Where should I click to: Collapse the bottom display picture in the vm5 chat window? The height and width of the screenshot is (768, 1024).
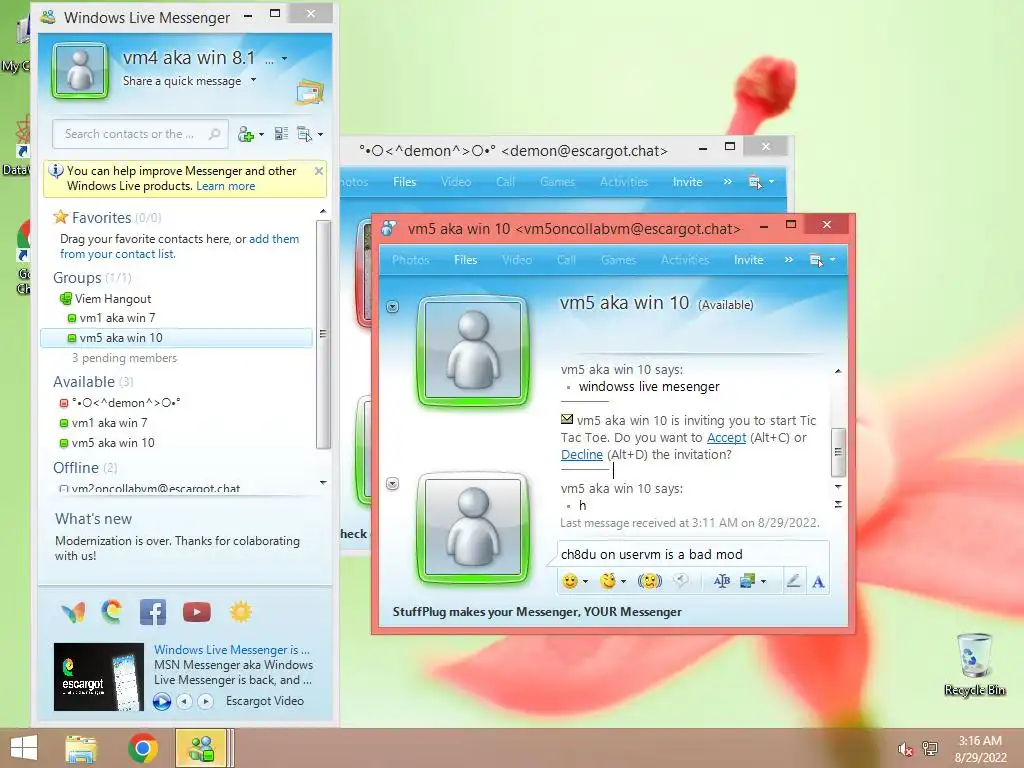point(392,484)
